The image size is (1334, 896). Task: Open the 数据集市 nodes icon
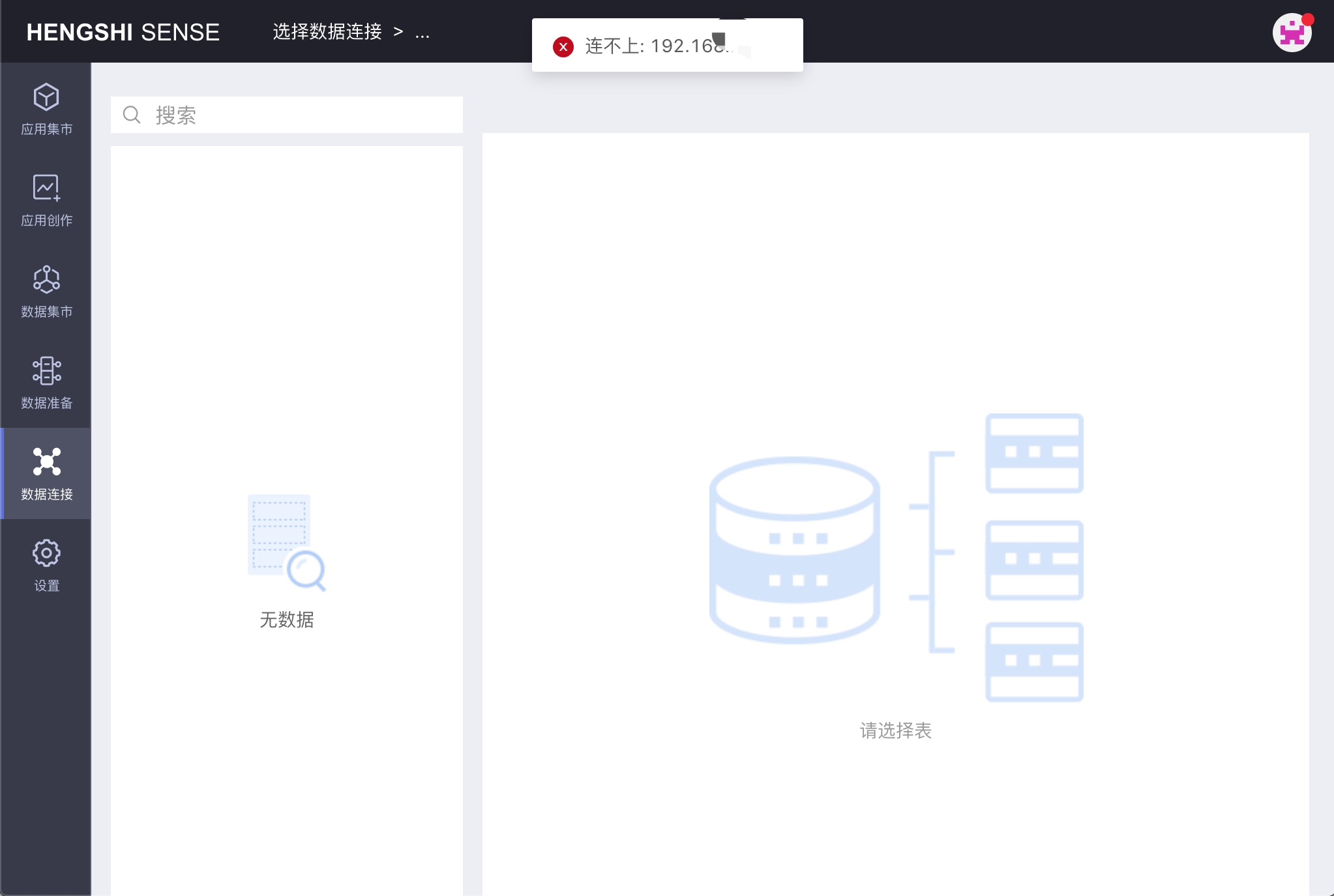(46, 279)
